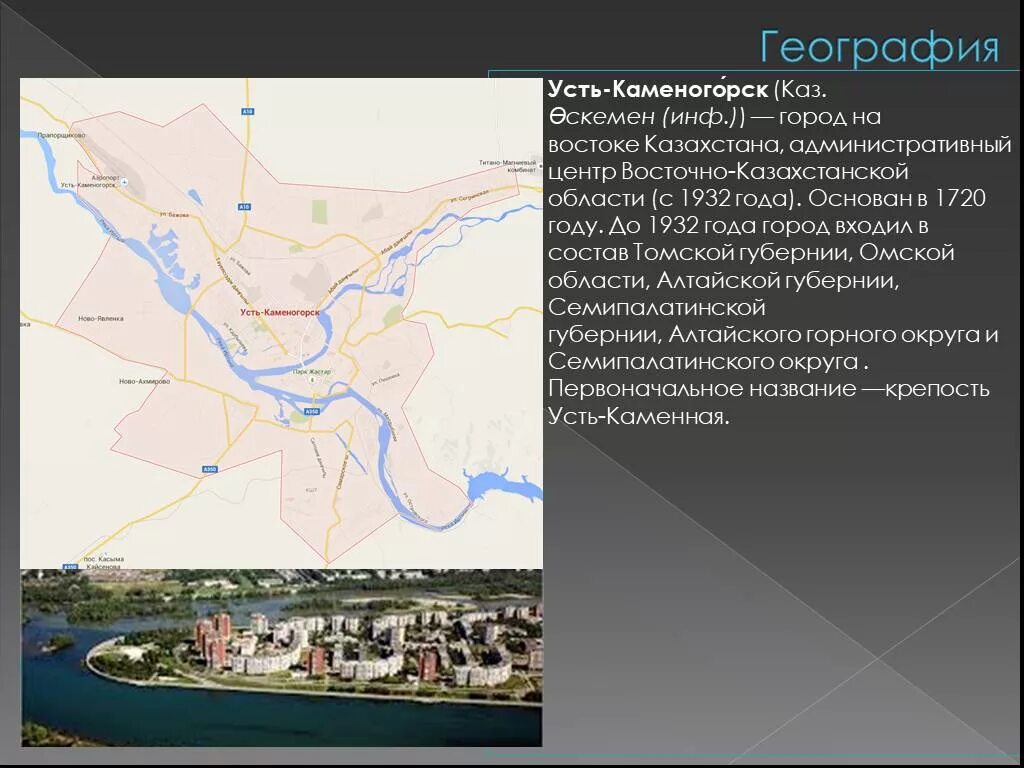The width and height of the screenshot is (1024, 768).
Task: Click the 'Титано-Магниевый комбинат' map label
Action: coord(507,166)
